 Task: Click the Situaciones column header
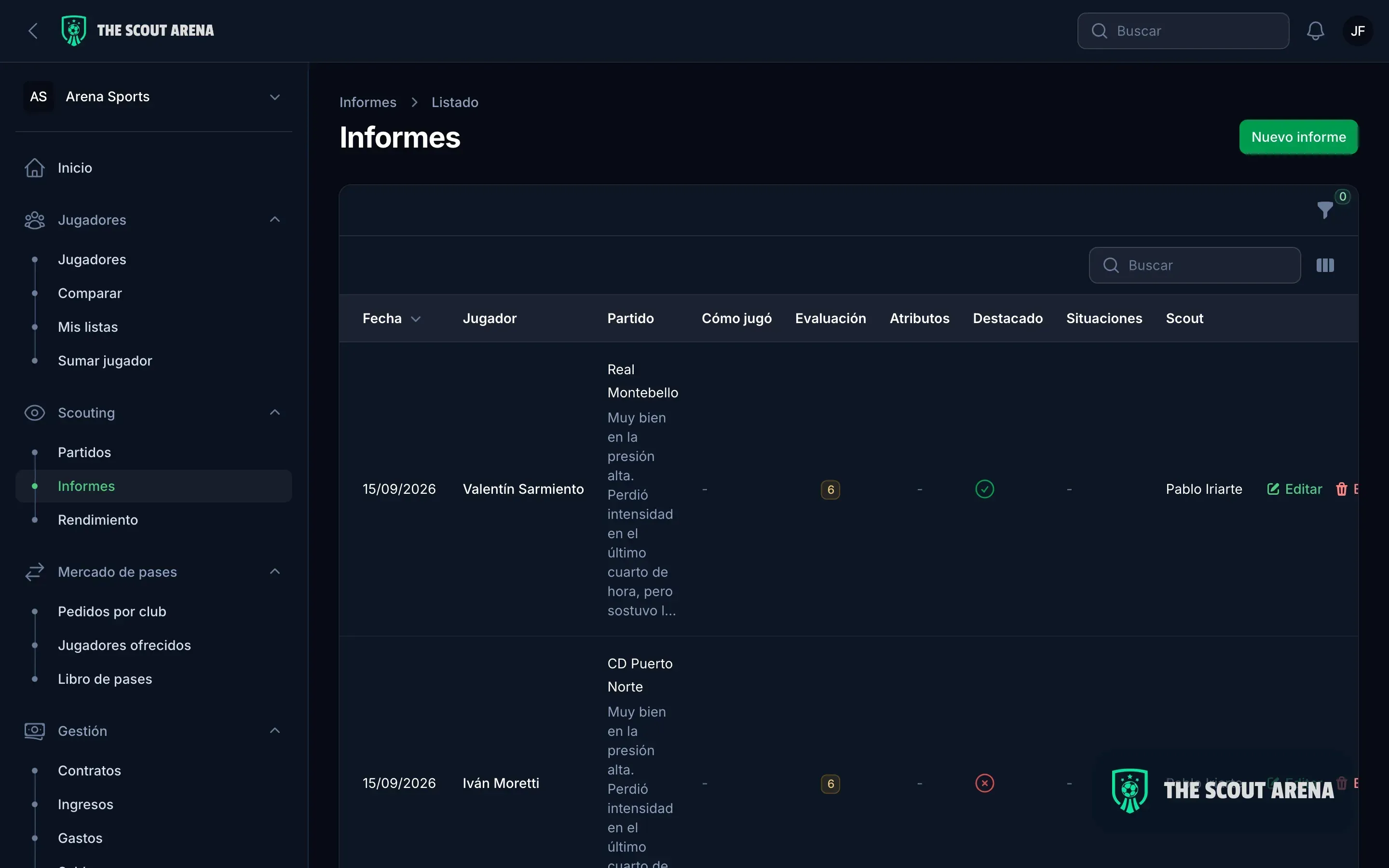(x=1104, y=319)
